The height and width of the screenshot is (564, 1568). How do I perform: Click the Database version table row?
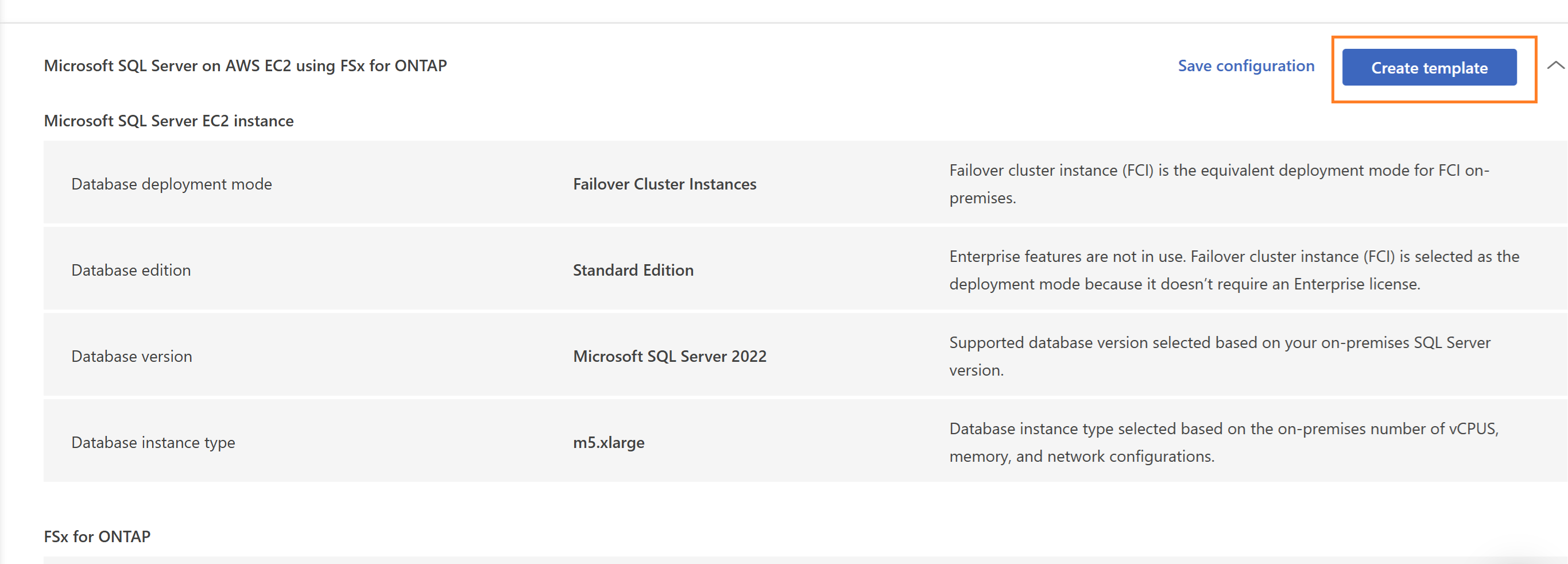pyautogui.click(x=806, y=356)
